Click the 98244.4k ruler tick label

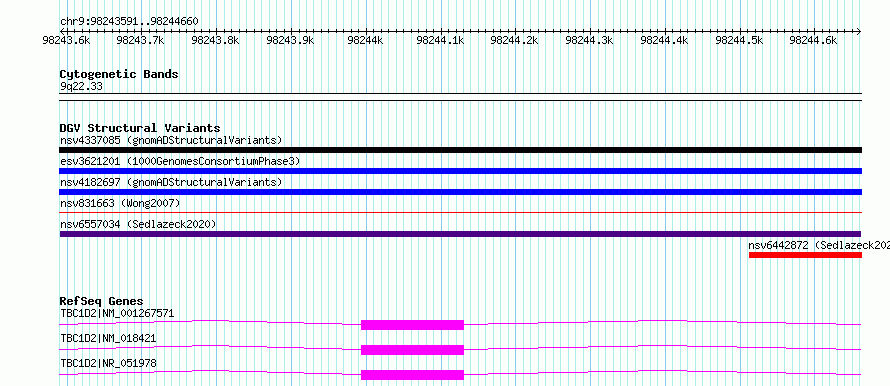(665, 40)
